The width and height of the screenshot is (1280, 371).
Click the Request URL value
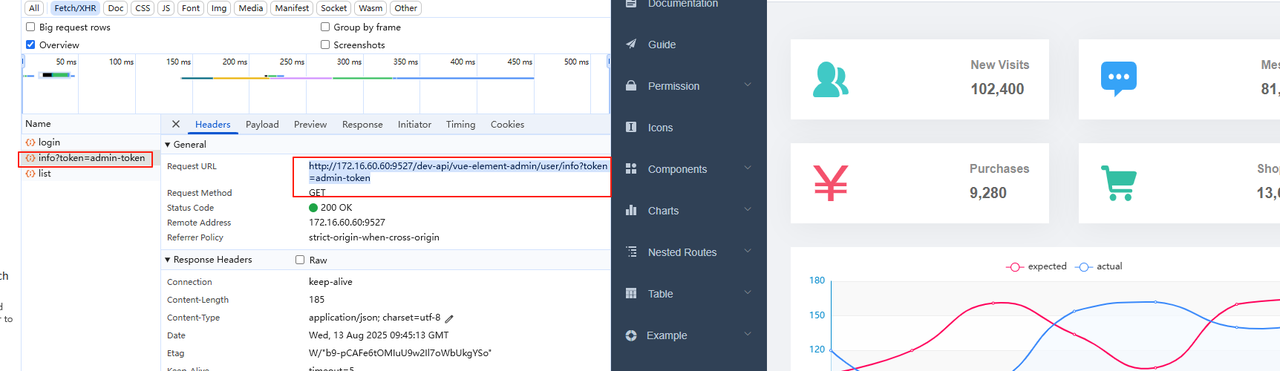[x=457, y=172]
